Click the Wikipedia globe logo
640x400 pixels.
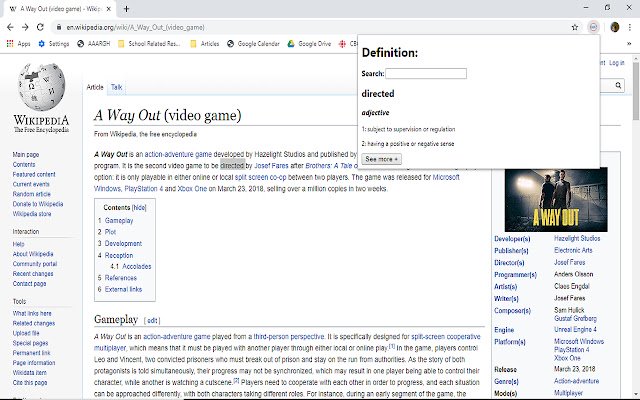41,87
